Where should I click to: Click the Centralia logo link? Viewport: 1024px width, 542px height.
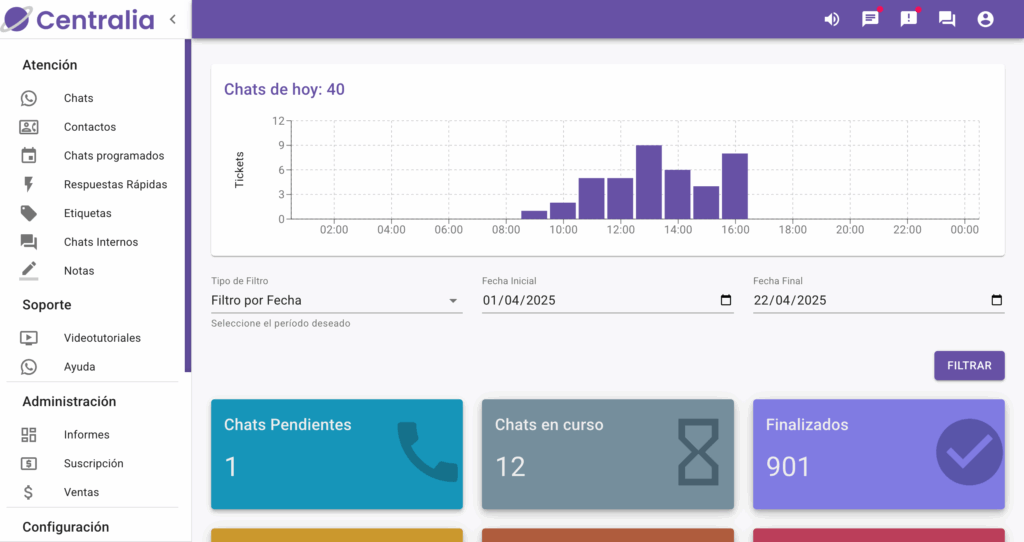[82, 19]
